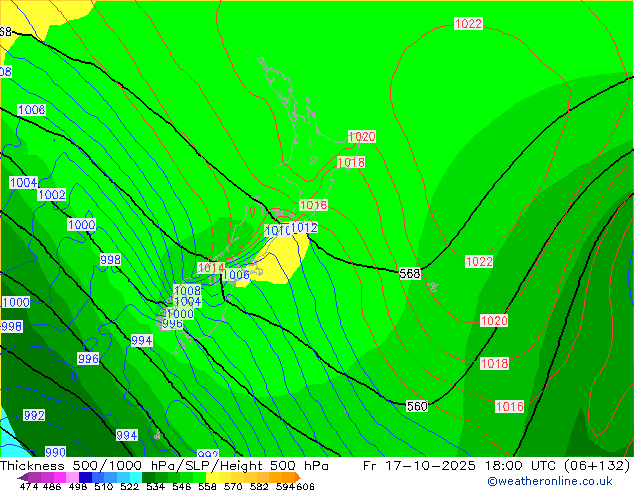Viewport: 634px width, 490px height.
Task: Pick the bright yellow legend swatch above 558
Action: [x=212, y=477]
